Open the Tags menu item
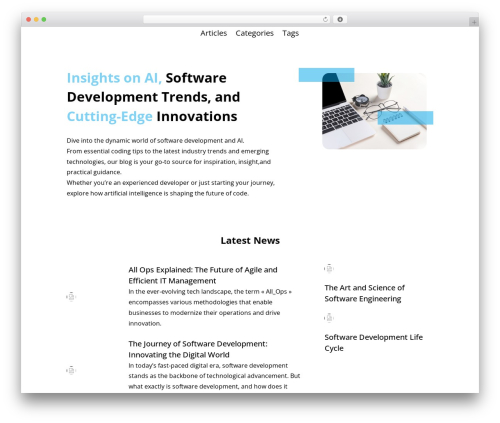Viewport: 500px width, 423px height. 290,33
